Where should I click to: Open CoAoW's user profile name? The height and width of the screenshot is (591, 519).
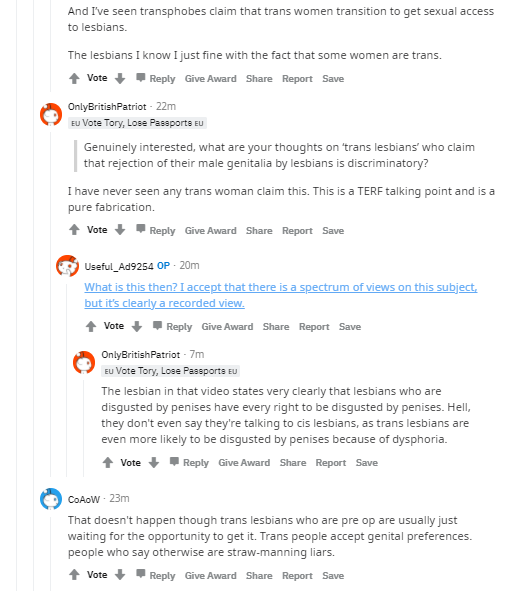[x=84, y=499]
